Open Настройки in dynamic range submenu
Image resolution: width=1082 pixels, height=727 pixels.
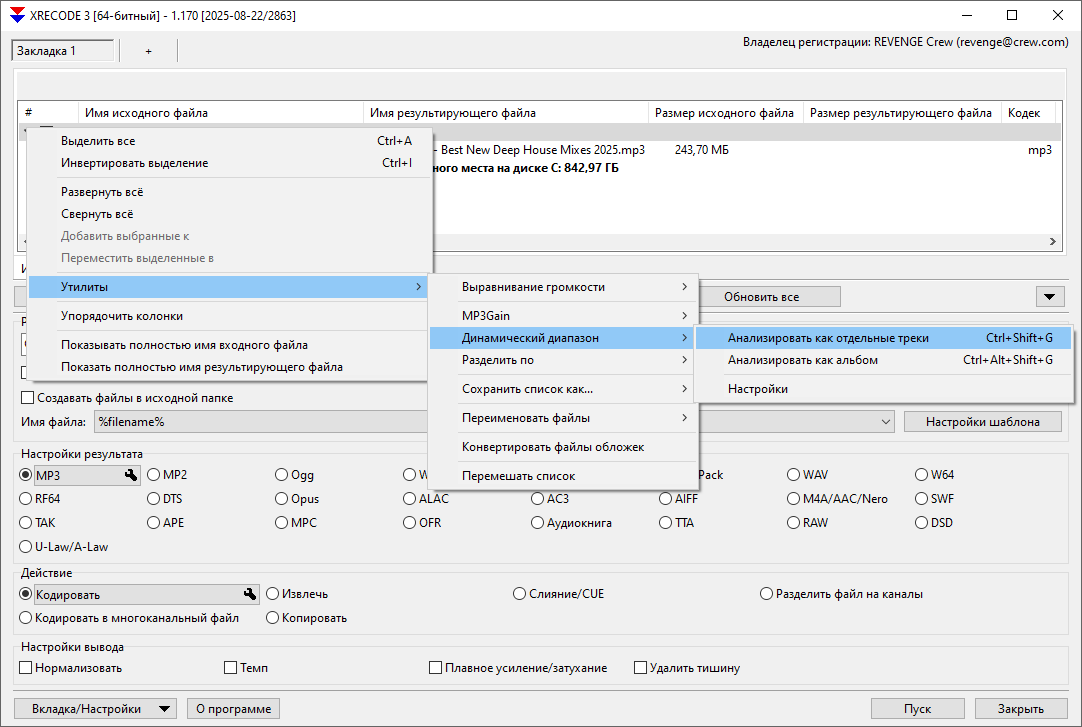(x=883, y=389)
